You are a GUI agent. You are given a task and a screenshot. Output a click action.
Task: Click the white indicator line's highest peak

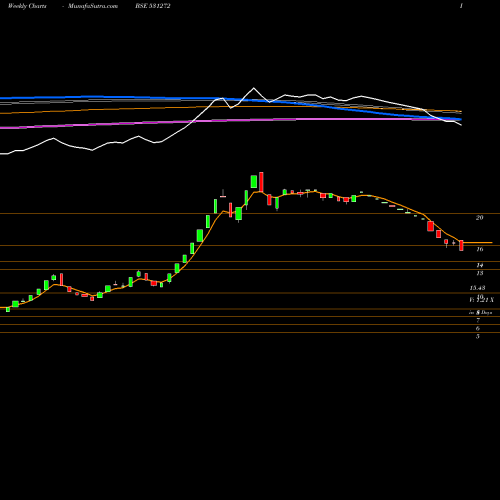[x=254, y=88]
